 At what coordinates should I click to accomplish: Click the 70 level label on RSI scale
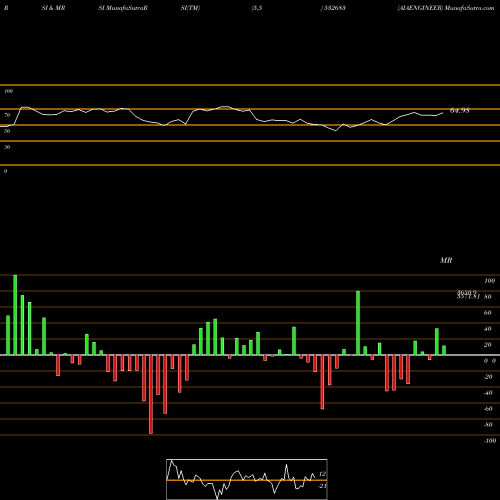coord(7,115)
